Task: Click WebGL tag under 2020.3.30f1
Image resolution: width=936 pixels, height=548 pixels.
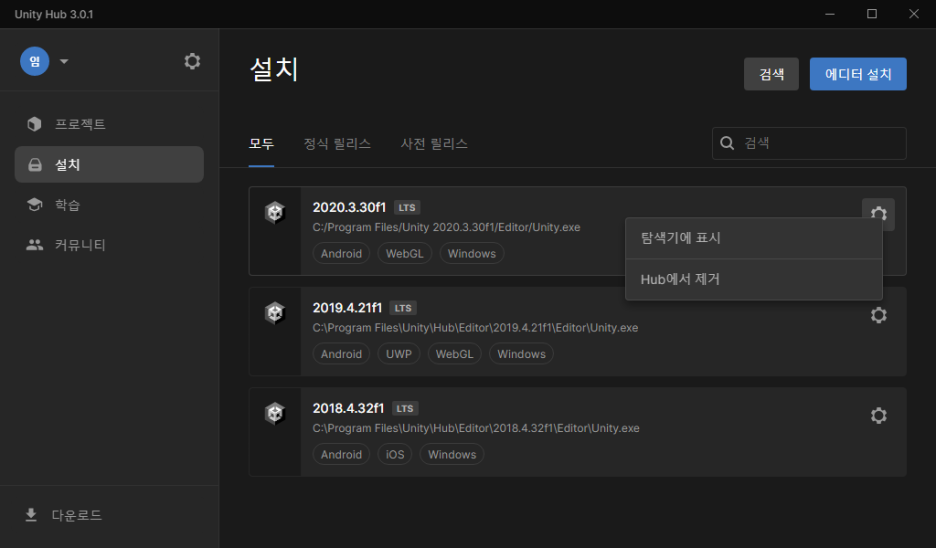Action: tap(404, 254)
